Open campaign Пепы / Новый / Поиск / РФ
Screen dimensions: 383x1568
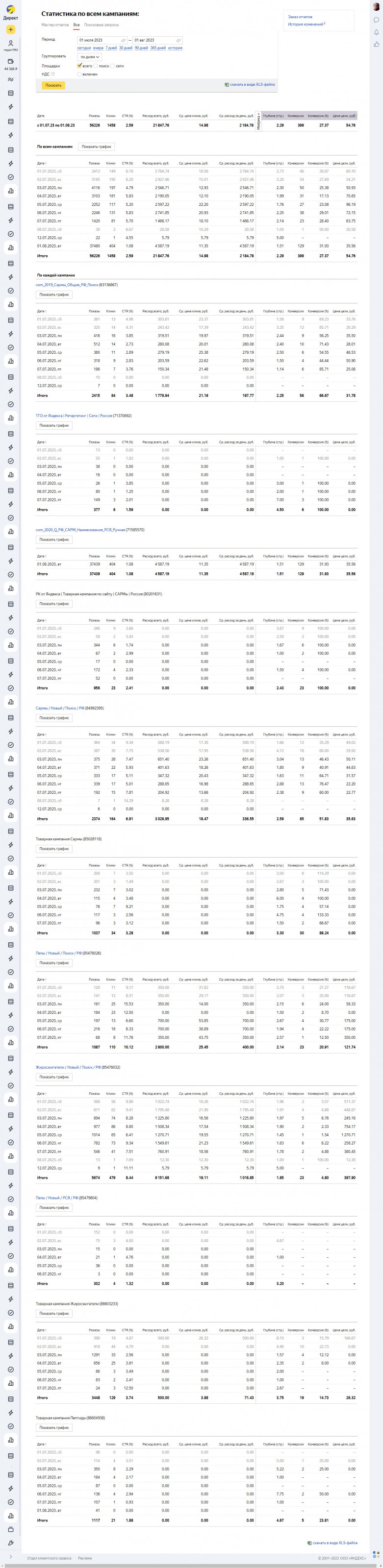click(x=58, y=953)
